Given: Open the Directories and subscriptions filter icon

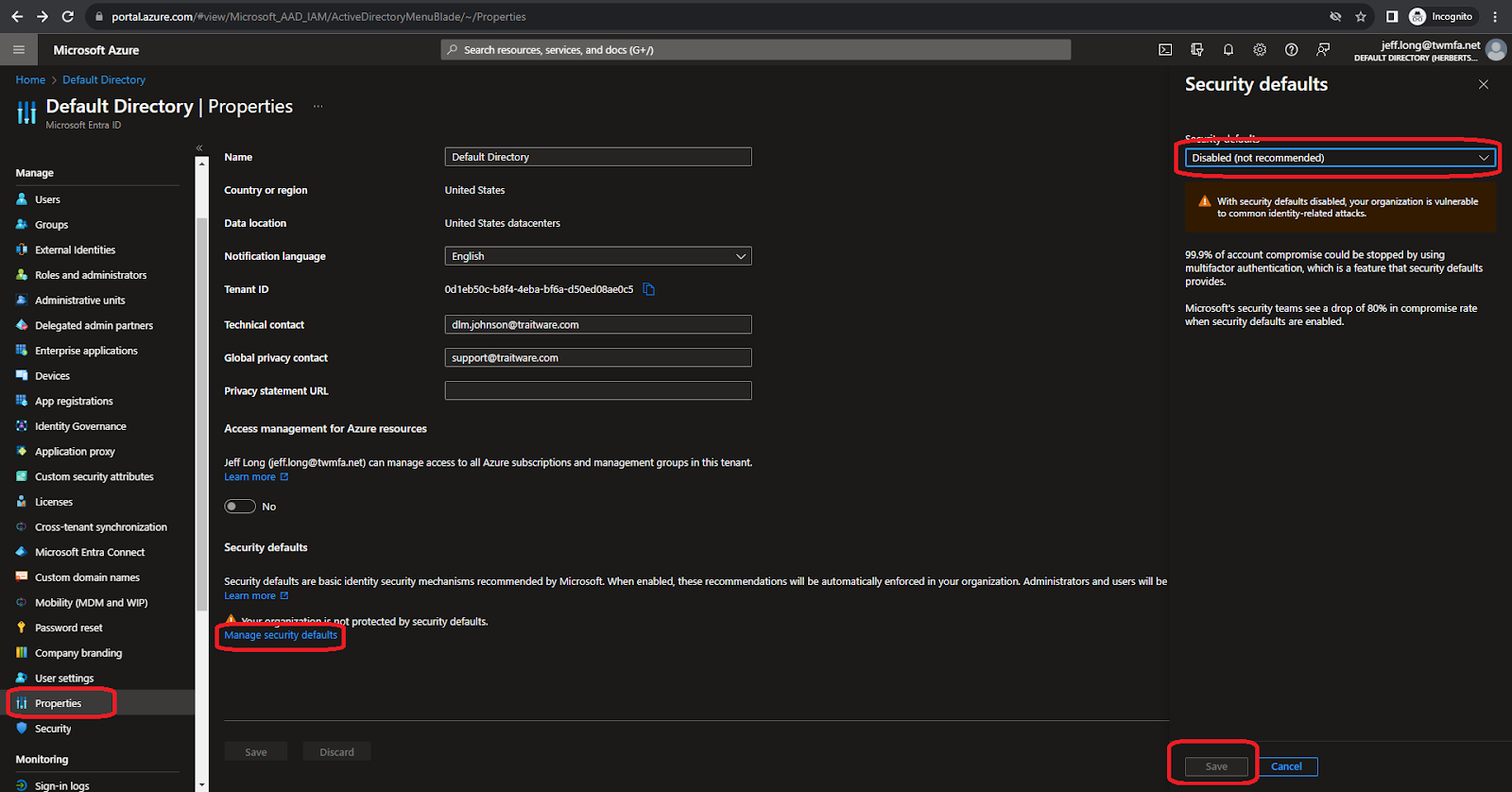Looking at the screenshot, I should (1197, 50).
